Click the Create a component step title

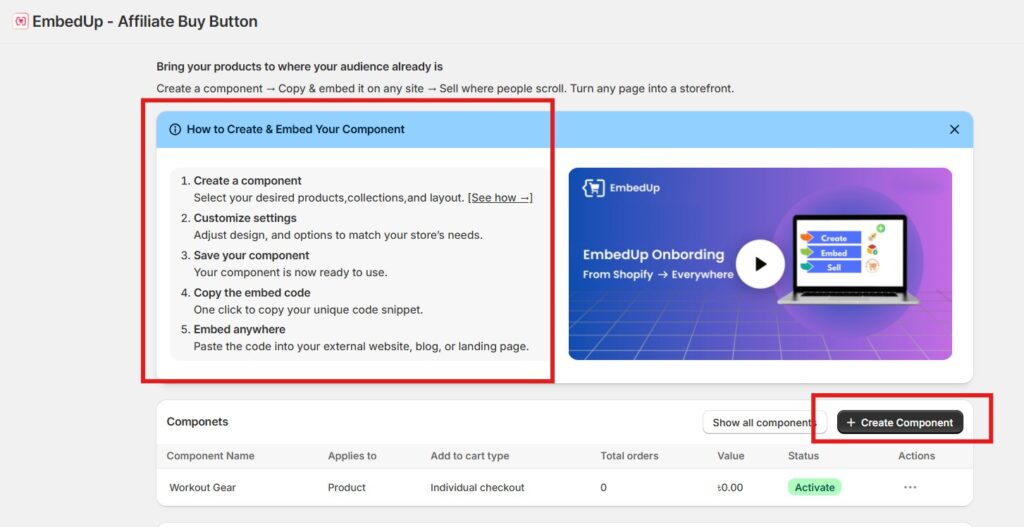pos(248,181)
